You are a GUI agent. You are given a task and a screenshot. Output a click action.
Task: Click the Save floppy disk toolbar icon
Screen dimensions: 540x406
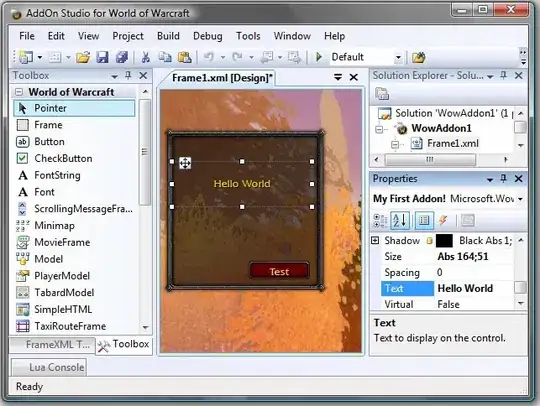coord(102,57)
